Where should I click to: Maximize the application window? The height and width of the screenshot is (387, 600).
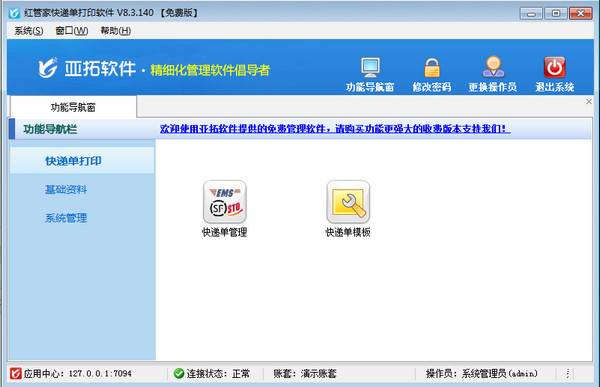[x=556, y=13]
